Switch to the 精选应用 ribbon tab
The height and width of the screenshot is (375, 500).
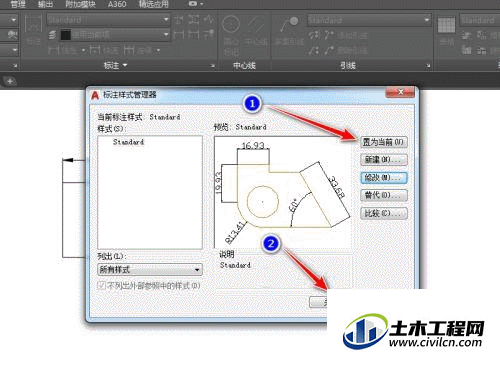point(153,4)
